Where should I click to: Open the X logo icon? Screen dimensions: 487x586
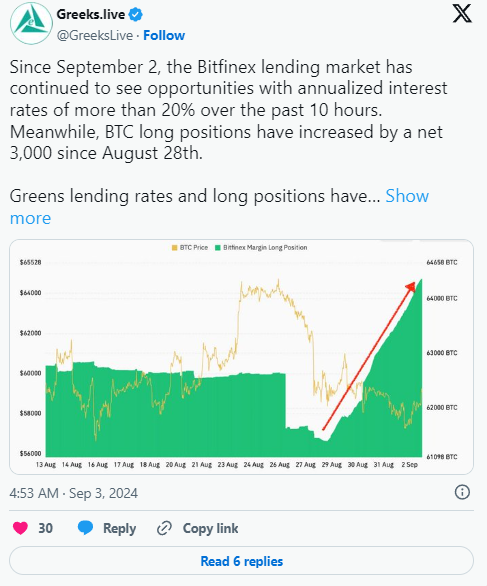pyautogui.click(x=462, y=14)
